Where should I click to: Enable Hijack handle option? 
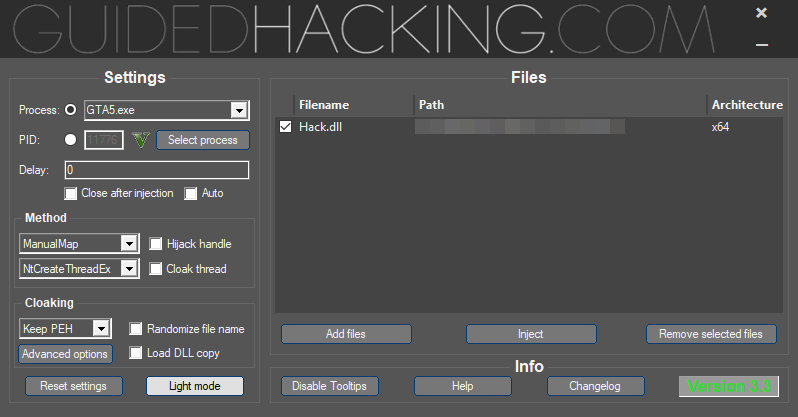pos(155,244)
